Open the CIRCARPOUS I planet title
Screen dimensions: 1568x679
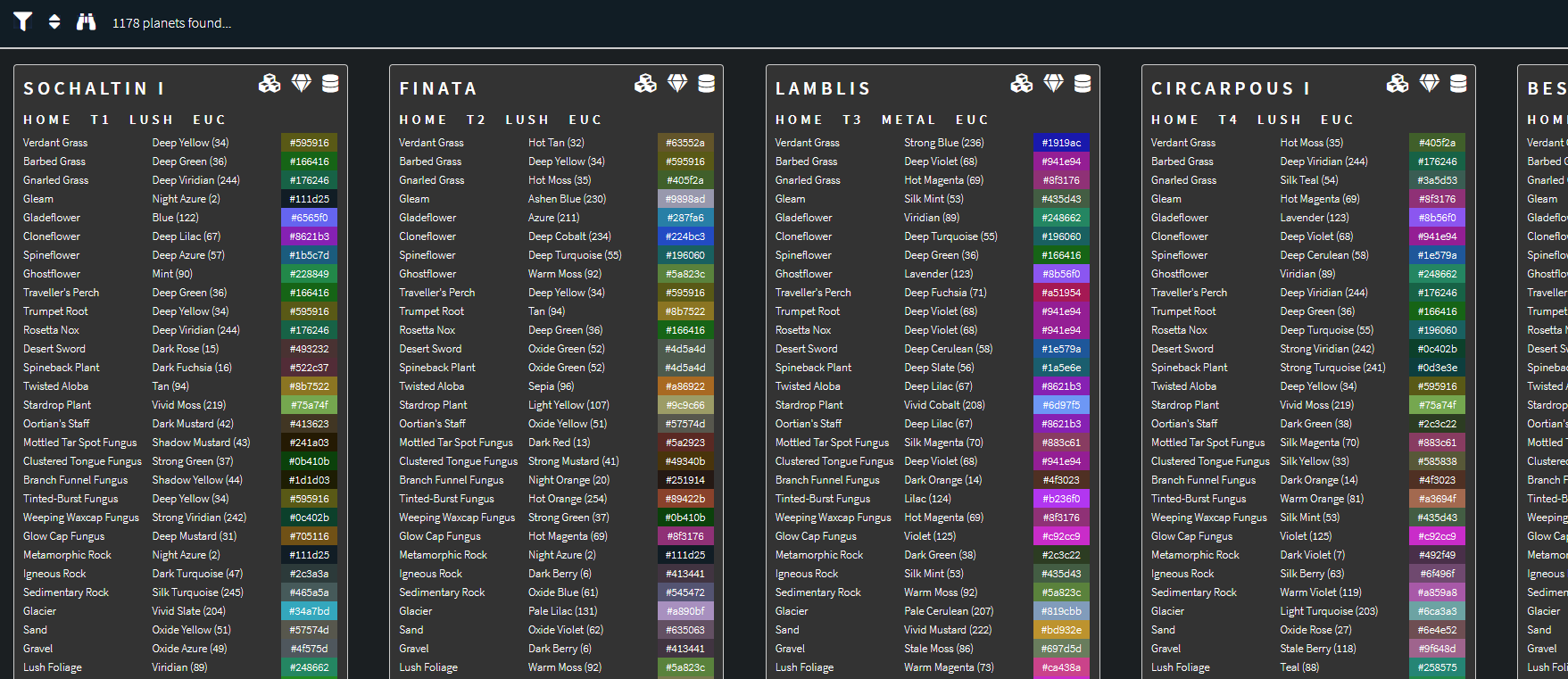click(1231, 88)
